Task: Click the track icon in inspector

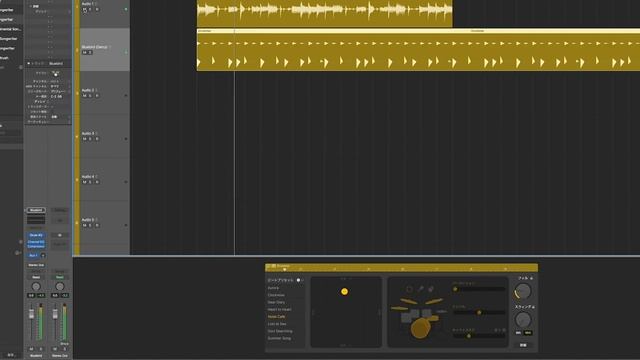Action: (56, 73)
